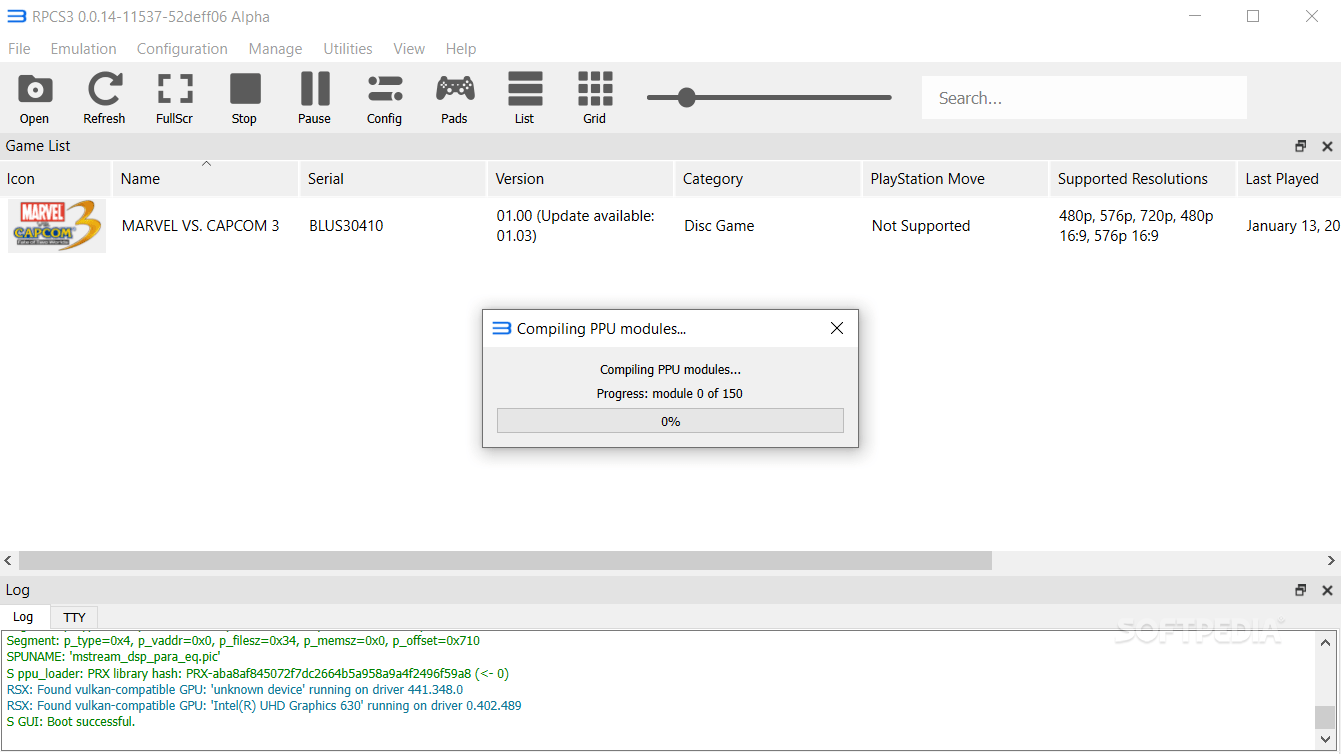Viewport: 1341px width, 754px height.
Task: Click the Icon column header
Action: tap(56, 179)
